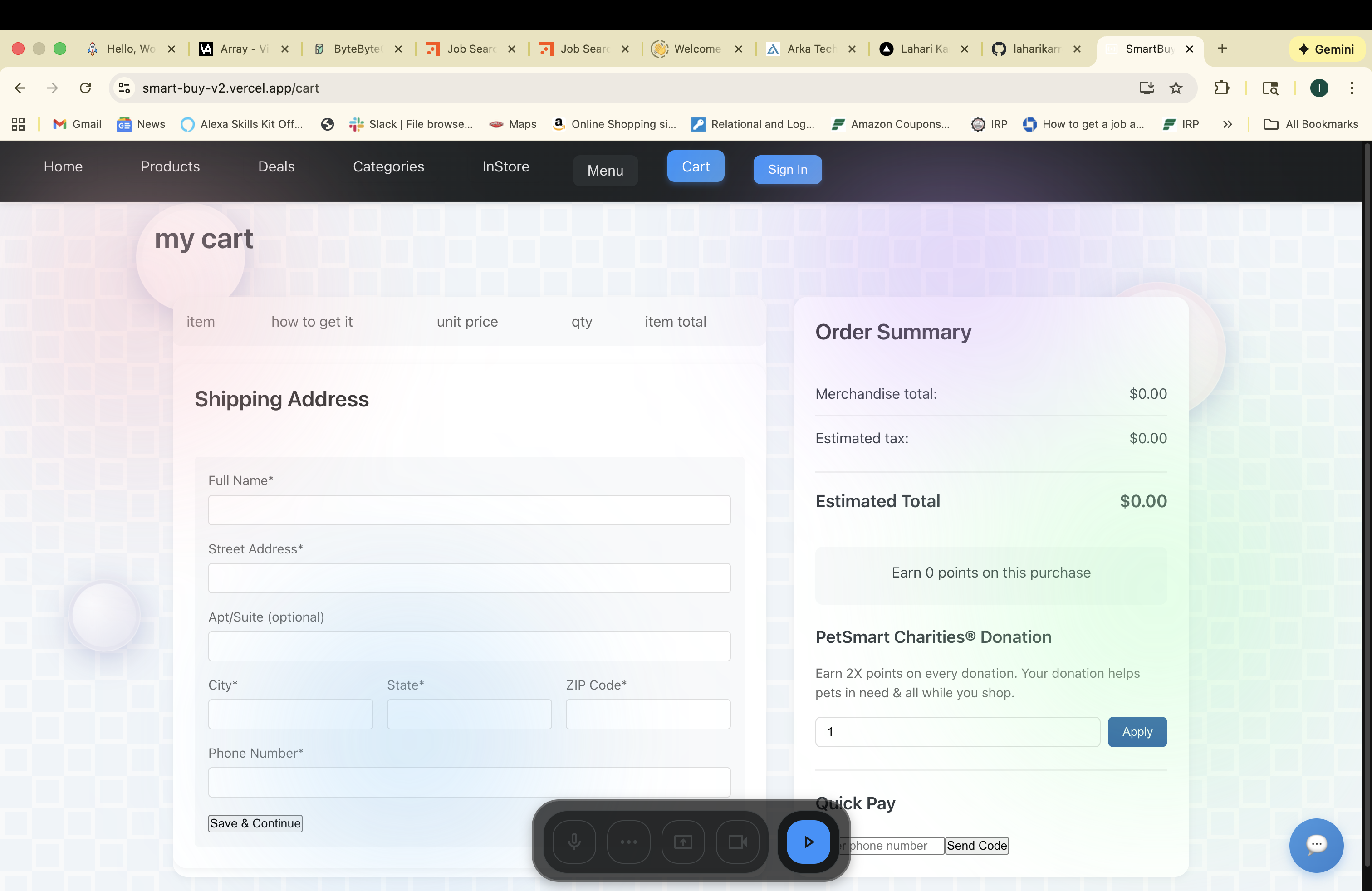This screenshot has width=1372, height=891.
Task: Open the three-dot options in recorder bar
Action: (628, 842)
